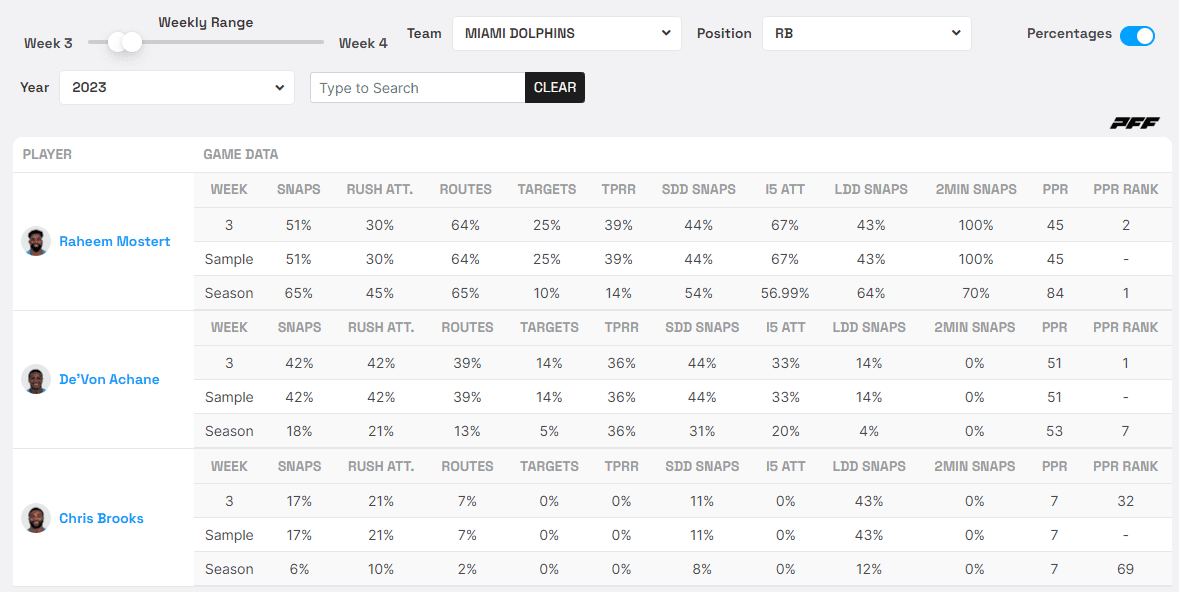Open Chris Brooks's player link
Screen dimensions: 1179x592
pyautogui.click(x=101, y=518)
